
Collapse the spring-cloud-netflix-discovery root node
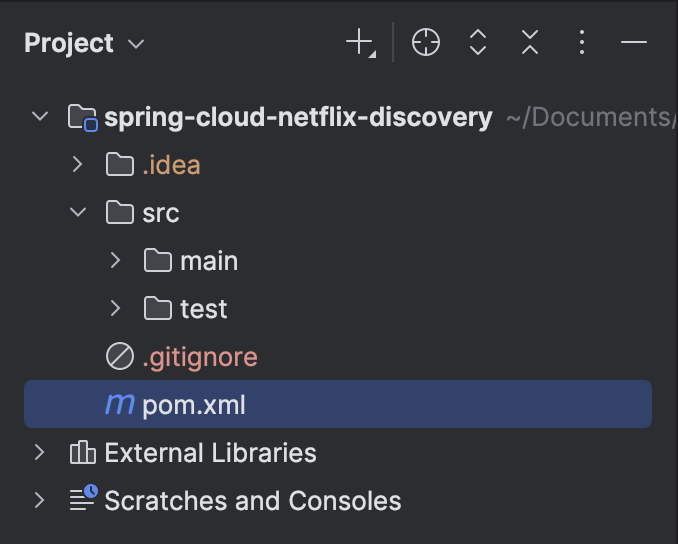(40, 116)
